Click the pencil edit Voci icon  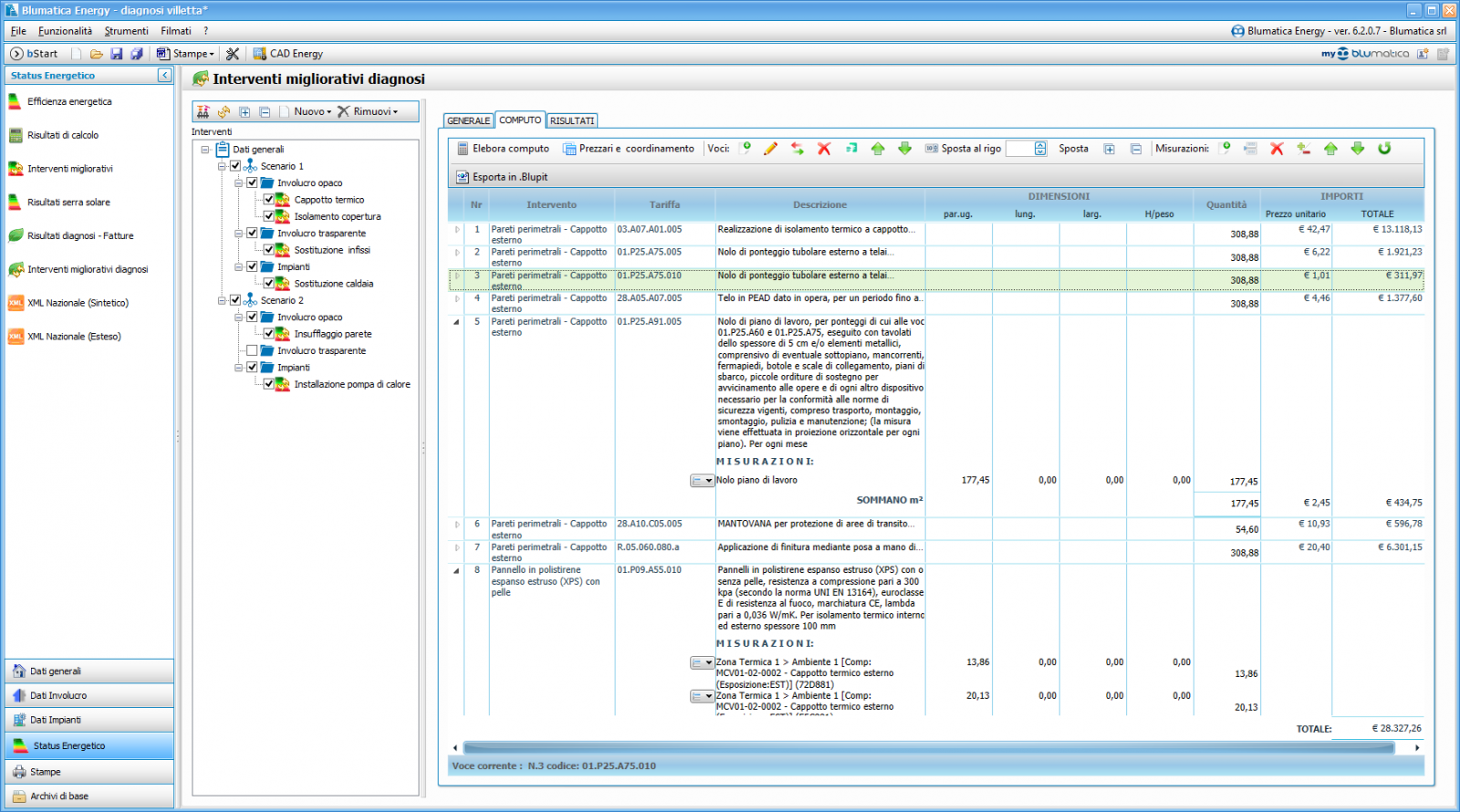click(770, 149)
